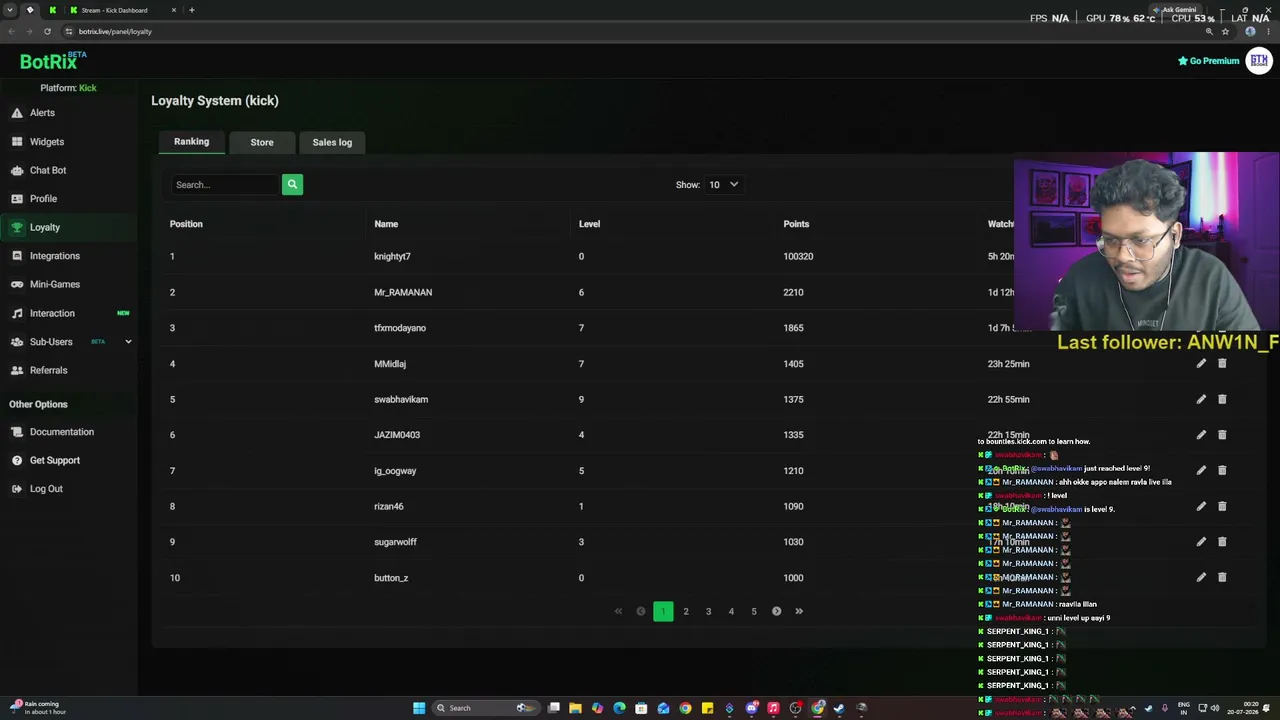Screen dimensions: 1280x720
Task: Click the name knightyt7 in the ranking
Action: click(392, 256)
